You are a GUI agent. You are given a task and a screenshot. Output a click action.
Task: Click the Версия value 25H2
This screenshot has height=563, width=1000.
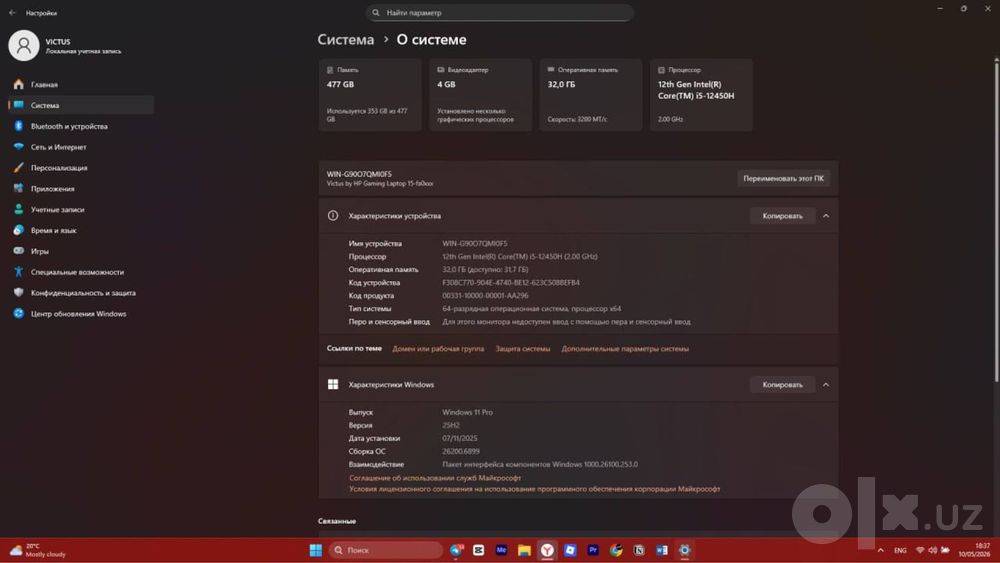(x=451, y=425)
